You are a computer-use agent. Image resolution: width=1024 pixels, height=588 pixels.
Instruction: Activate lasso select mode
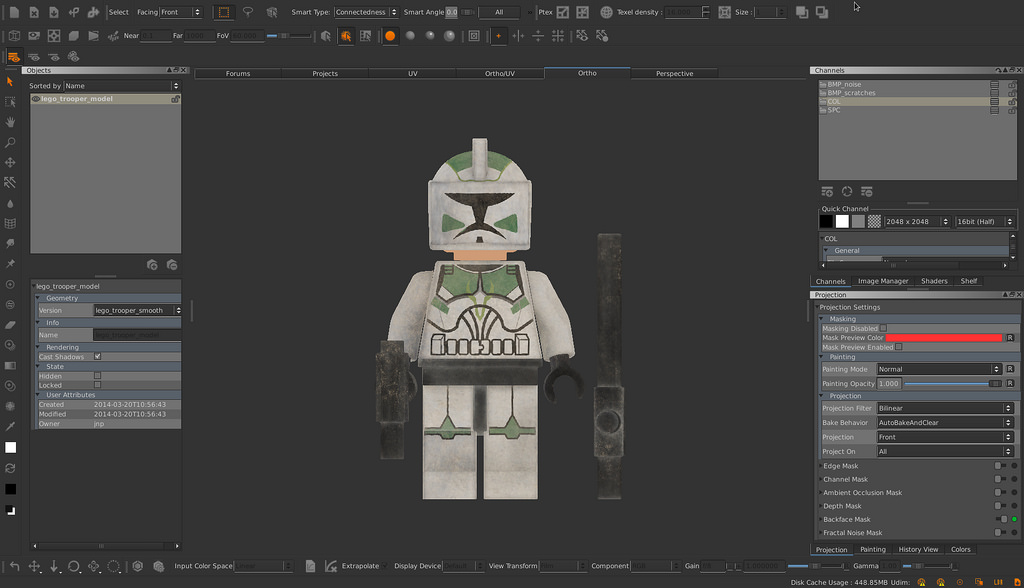[x=248, y=12]
